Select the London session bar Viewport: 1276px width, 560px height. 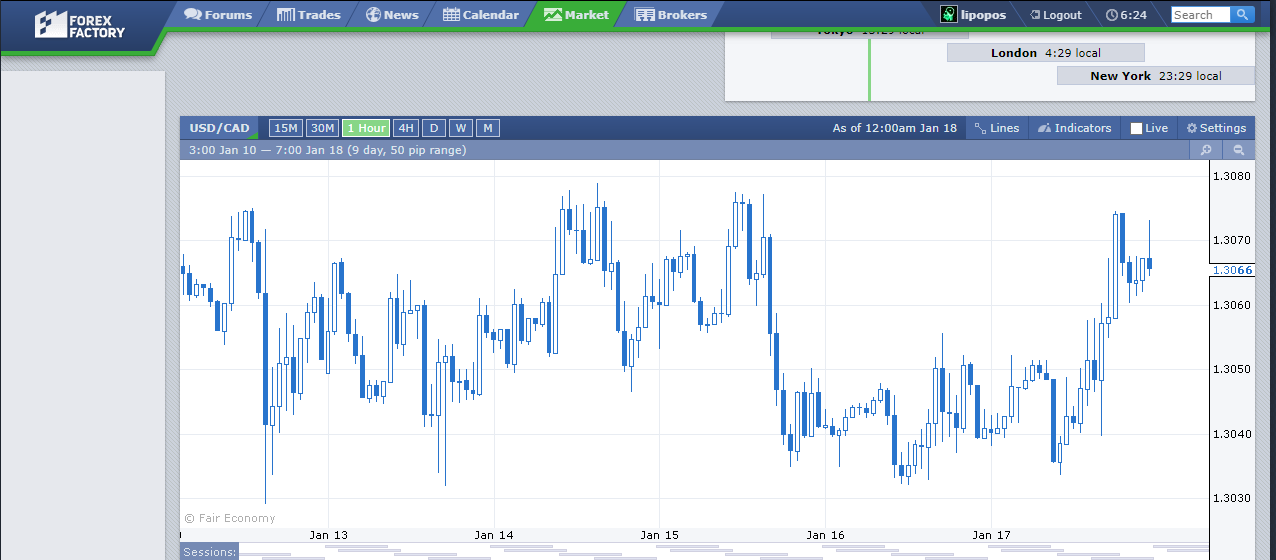[x=1045, y=53]
